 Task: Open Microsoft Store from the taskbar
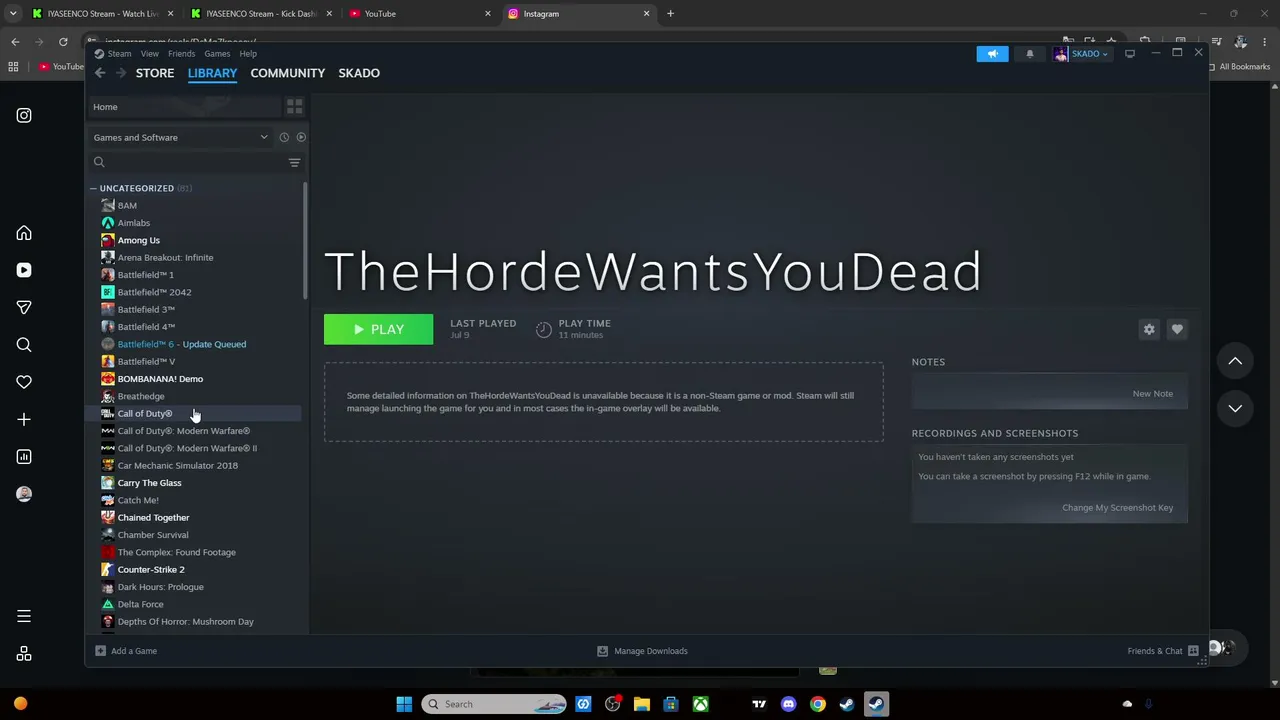[x=671, y=704]
